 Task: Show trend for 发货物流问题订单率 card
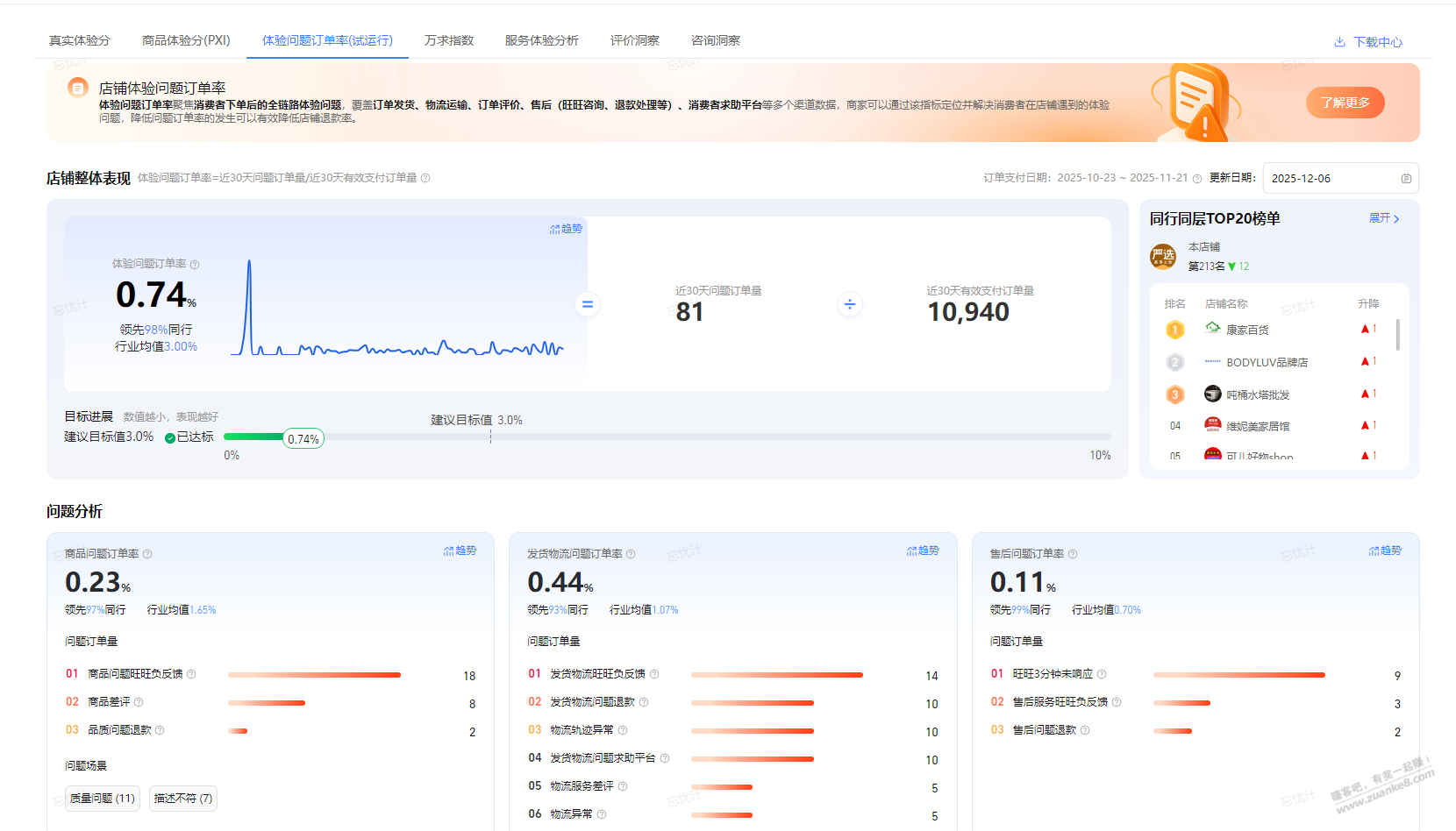coord(923,551)
